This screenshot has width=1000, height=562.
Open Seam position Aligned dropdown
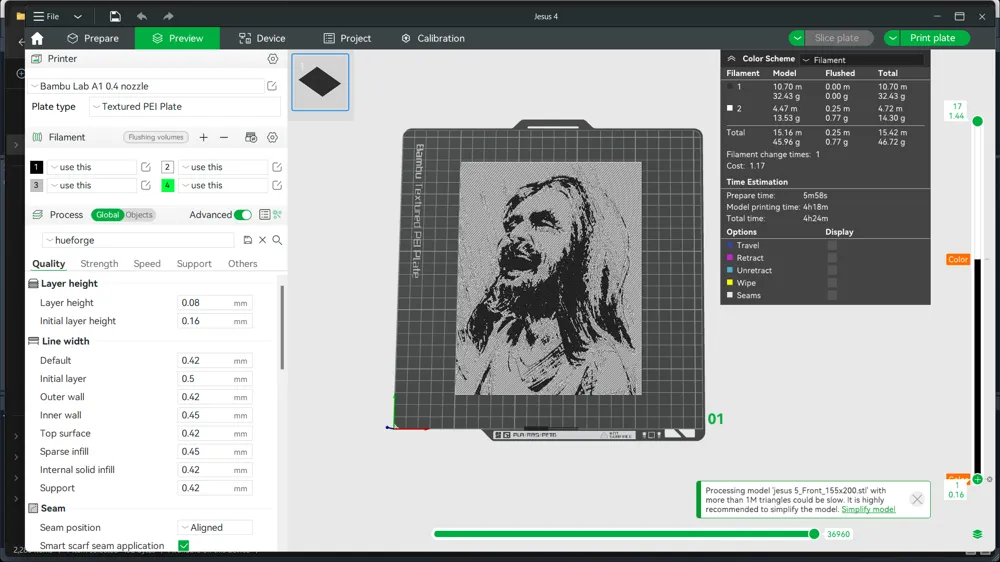[214, 528]
